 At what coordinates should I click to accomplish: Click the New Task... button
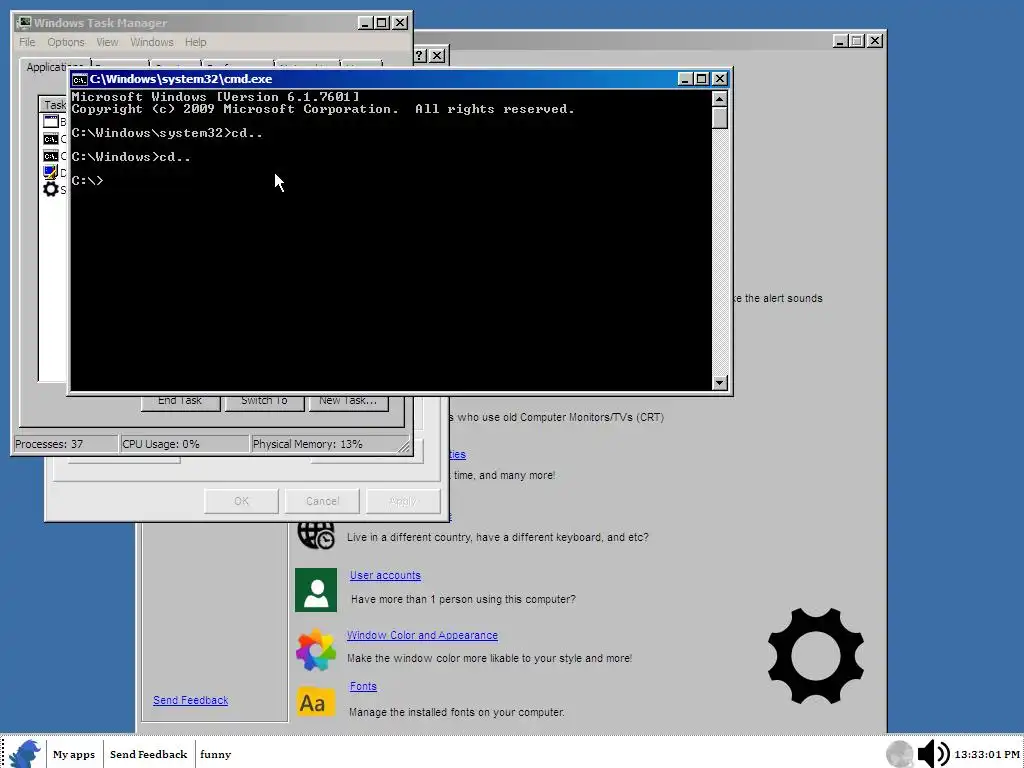347,402
